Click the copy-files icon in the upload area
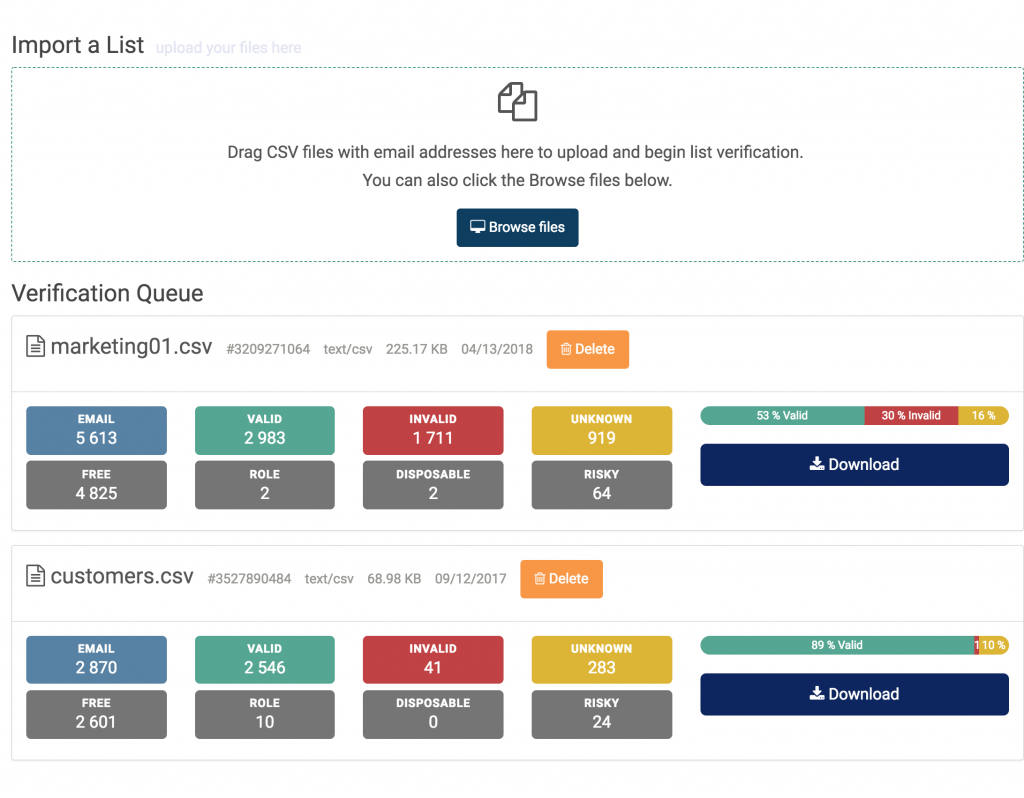 coord(517,102)
